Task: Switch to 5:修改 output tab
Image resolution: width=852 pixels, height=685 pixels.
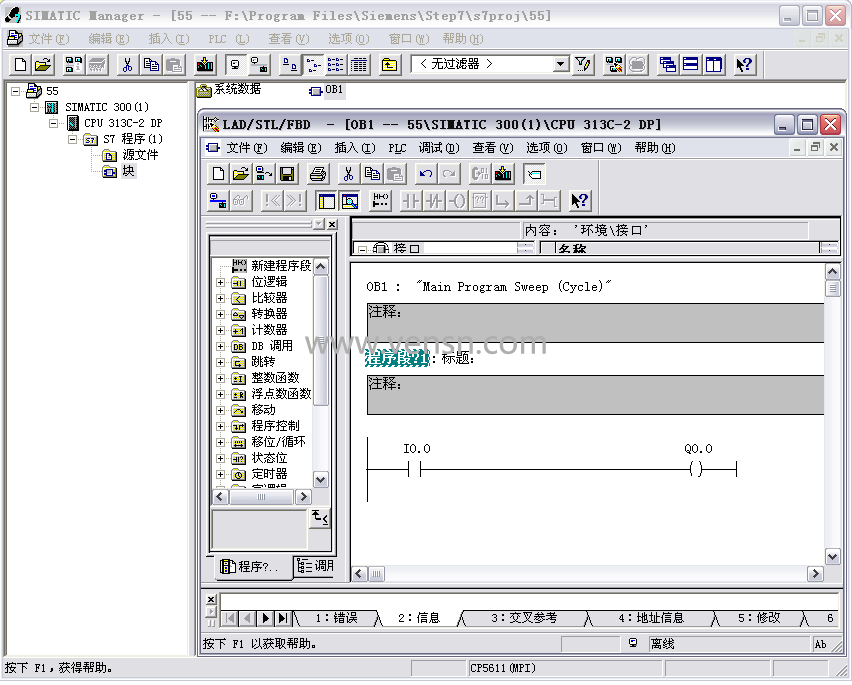Action: [x=759, y=618]
